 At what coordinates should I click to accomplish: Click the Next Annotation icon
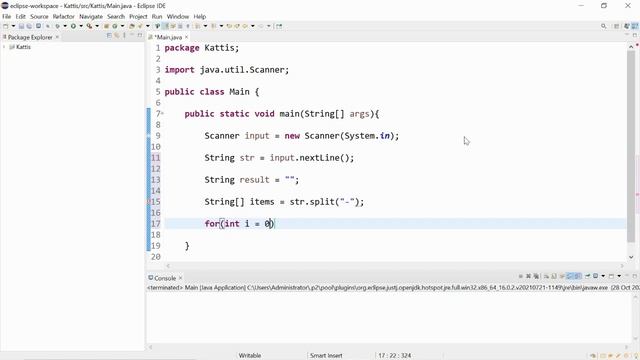198,26
